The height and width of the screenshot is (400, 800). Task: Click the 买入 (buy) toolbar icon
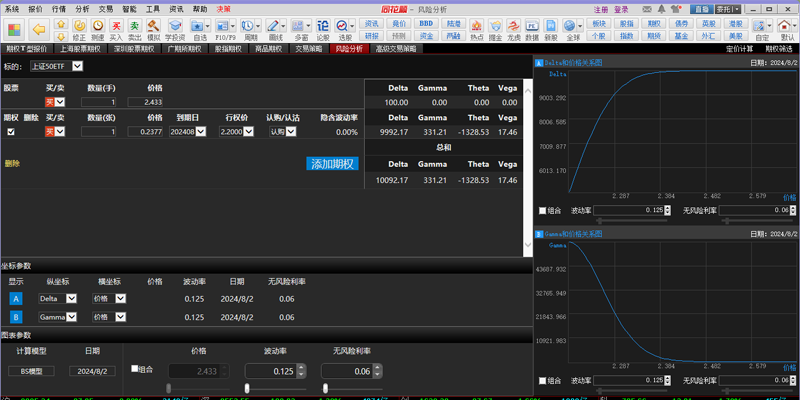pyautogui.click(x=116, y=28)
